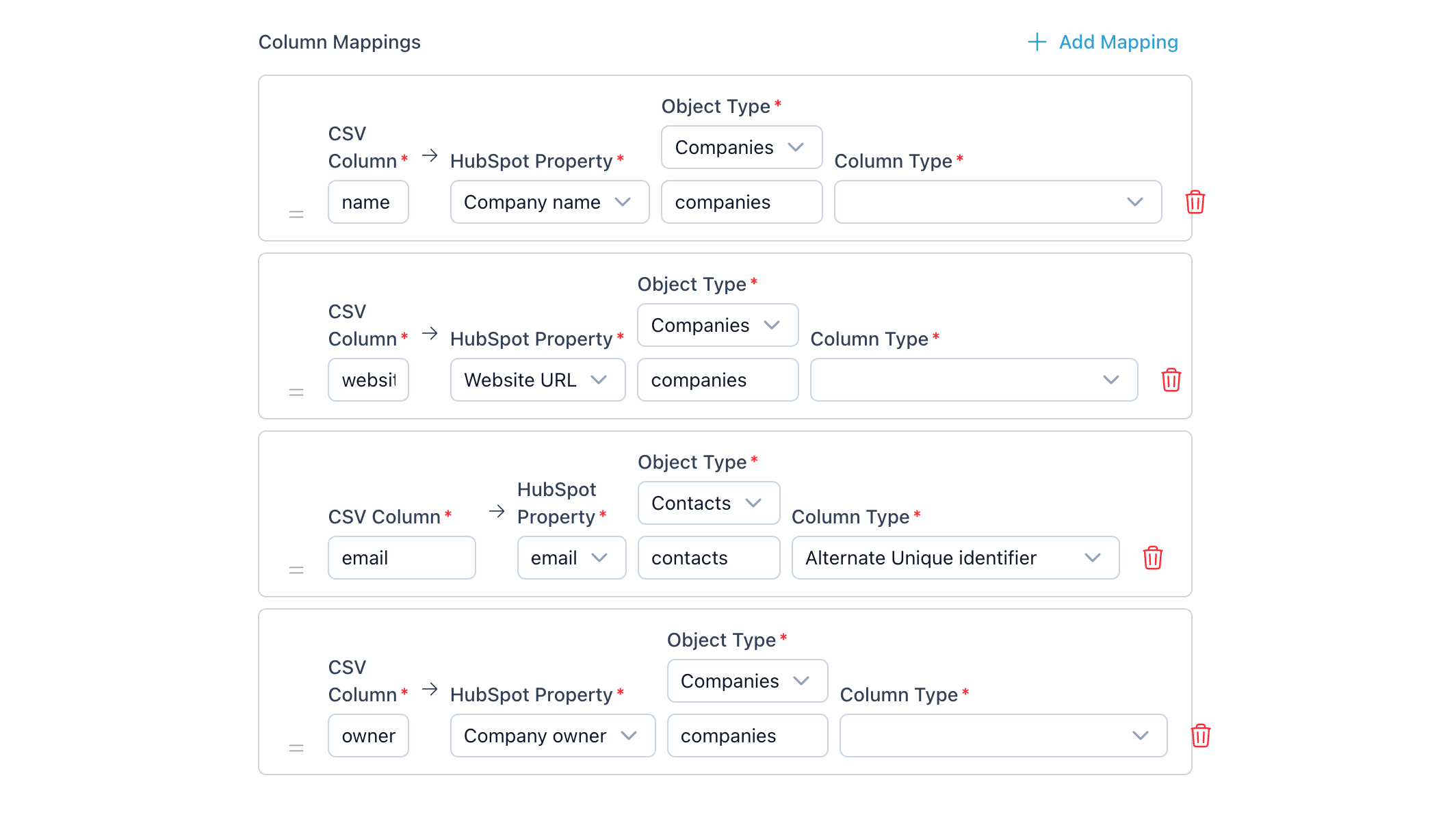Grab the drag handle of website row
This screenshot has width=1456, height=819.
click(296, 392)
